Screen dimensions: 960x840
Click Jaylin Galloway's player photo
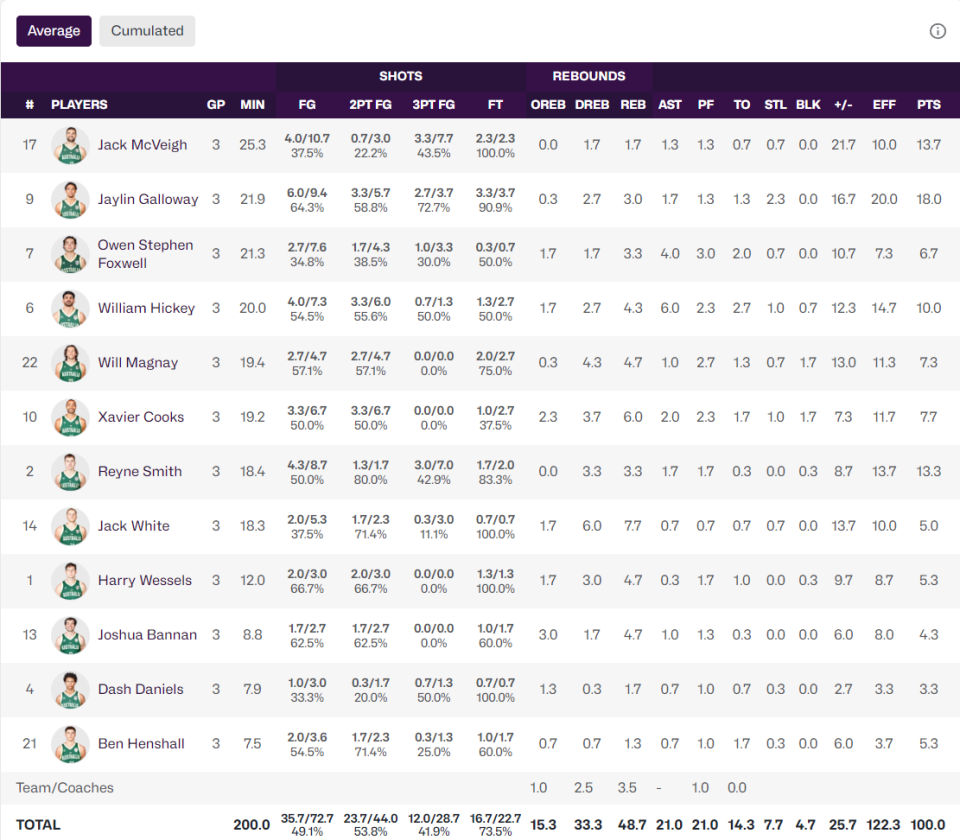[x=70, y=200]
